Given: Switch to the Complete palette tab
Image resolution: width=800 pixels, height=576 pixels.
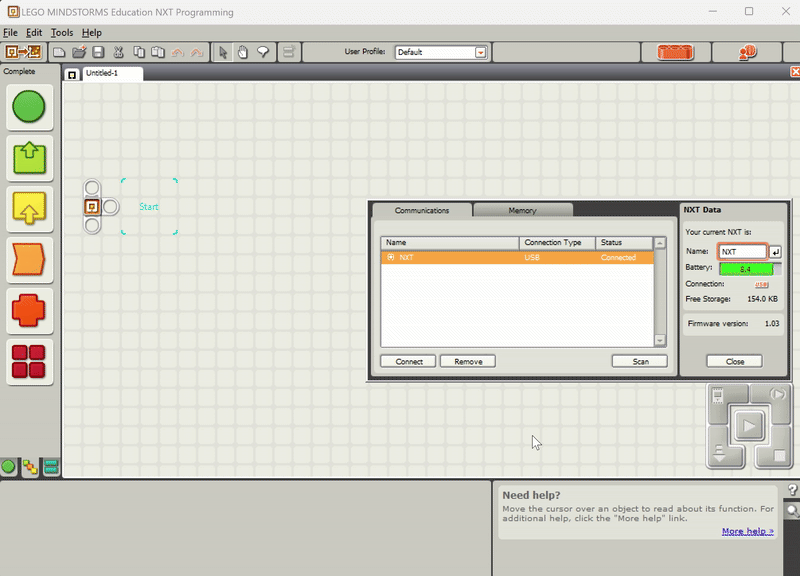Looking at the screenshot, I should click(x=30, y=467).
